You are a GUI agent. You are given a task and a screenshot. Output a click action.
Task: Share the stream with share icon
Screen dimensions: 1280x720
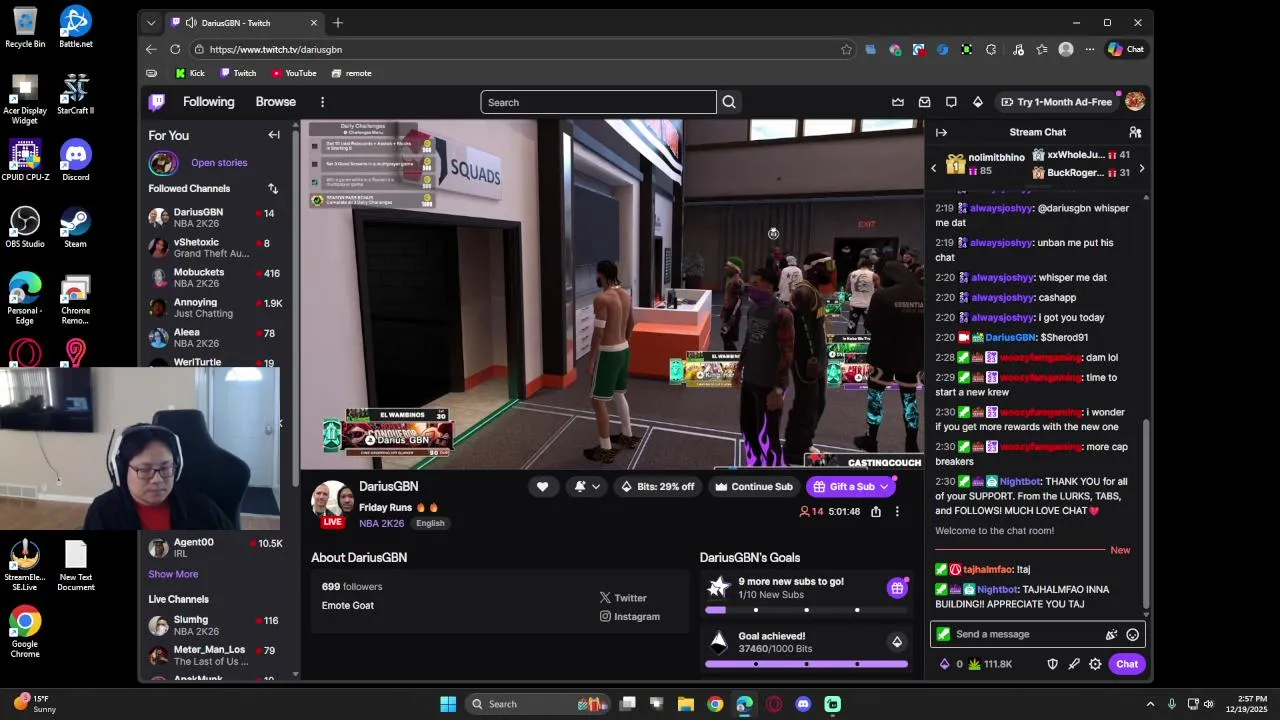tap(876, 511)
